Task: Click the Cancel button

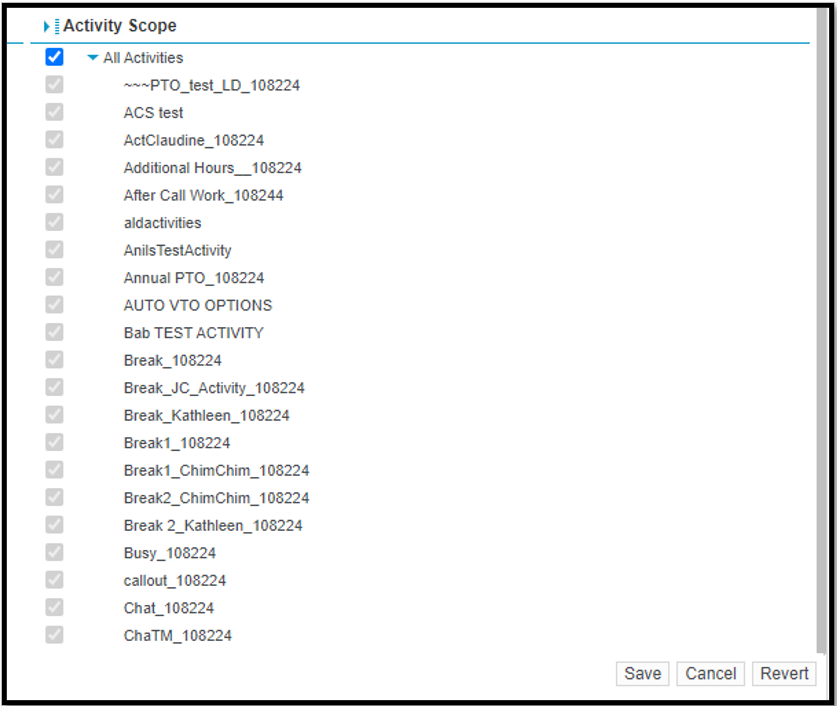Action: click(710, 673)
